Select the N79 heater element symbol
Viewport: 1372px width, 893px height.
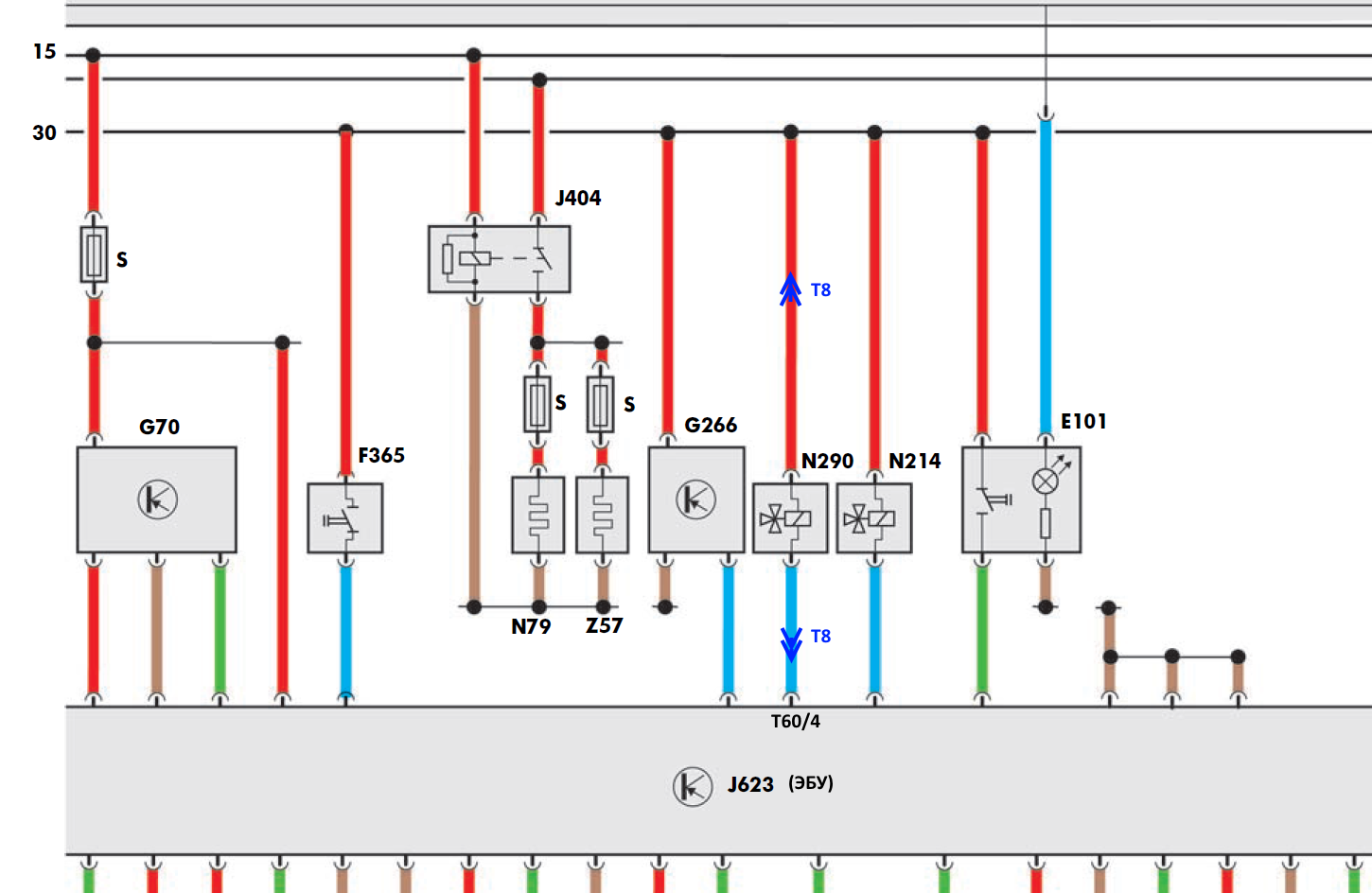coord(537,515)
